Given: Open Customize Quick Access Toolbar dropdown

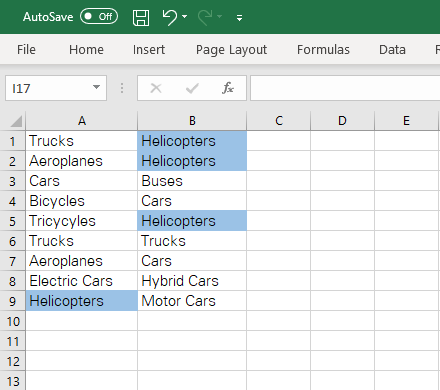Looking at the screenshot, I should coord(239,18).
